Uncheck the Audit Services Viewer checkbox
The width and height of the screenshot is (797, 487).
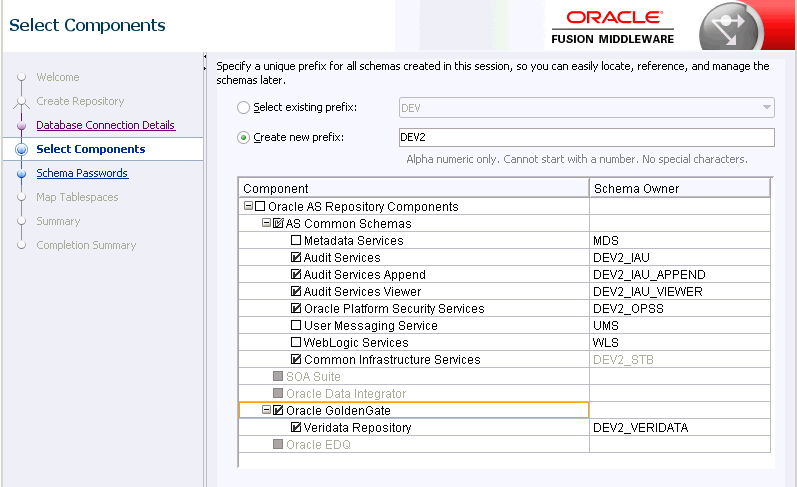coord(296,291)
